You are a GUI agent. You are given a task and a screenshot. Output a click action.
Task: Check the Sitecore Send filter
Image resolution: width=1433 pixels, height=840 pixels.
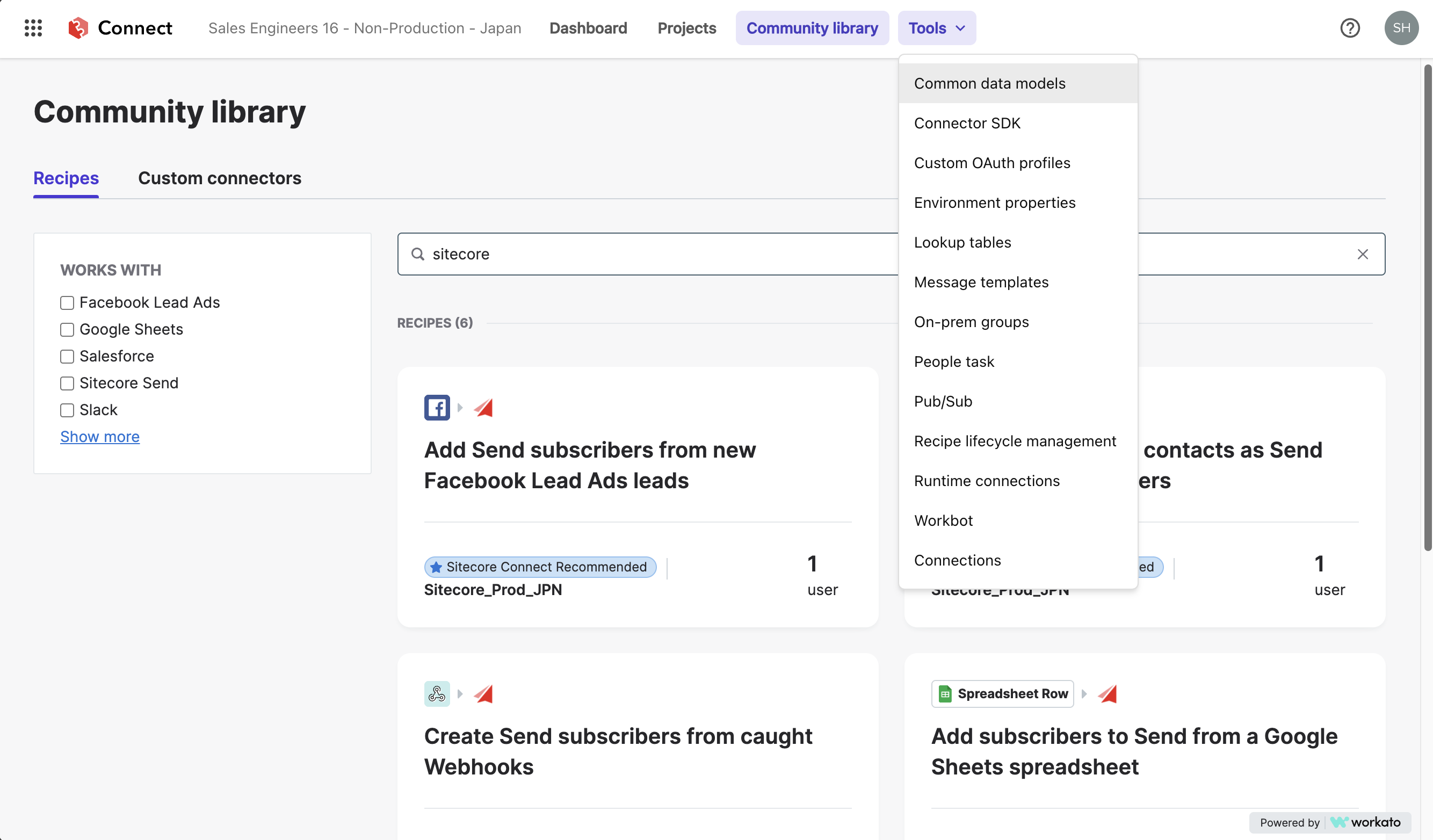(x=67, y=383)
